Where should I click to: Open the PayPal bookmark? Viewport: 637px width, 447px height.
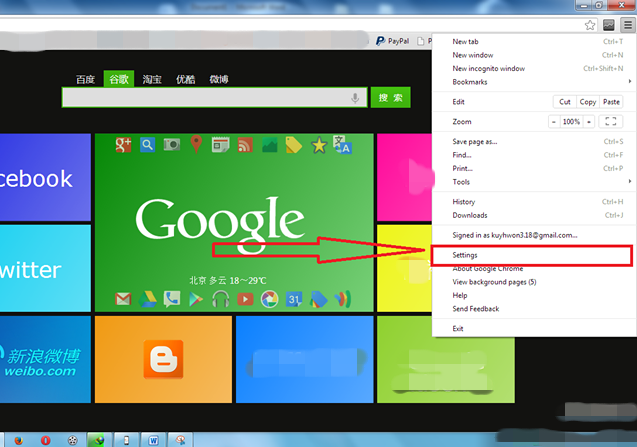pyautogui.click(x=392, y=41)
